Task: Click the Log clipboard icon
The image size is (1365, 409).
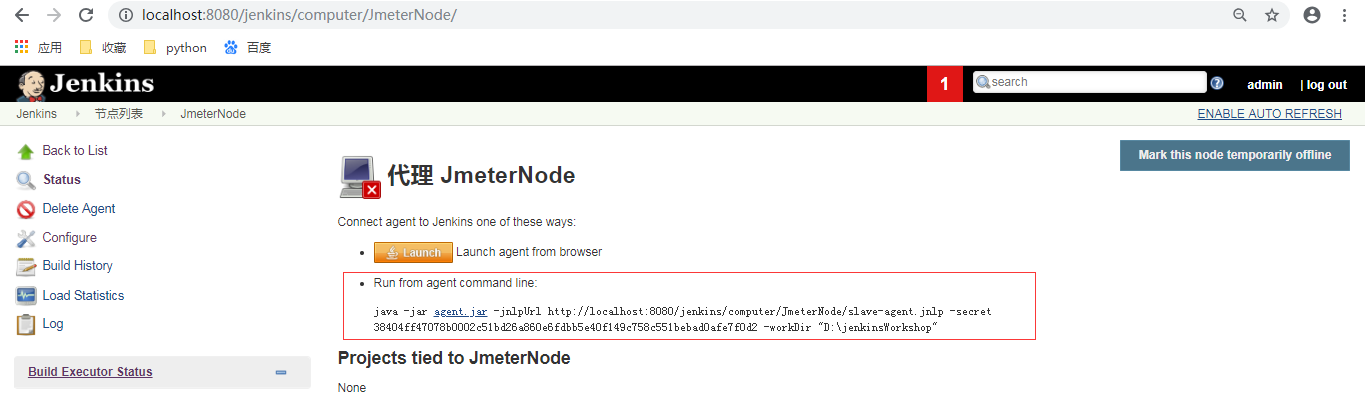Action: [26, 324]
